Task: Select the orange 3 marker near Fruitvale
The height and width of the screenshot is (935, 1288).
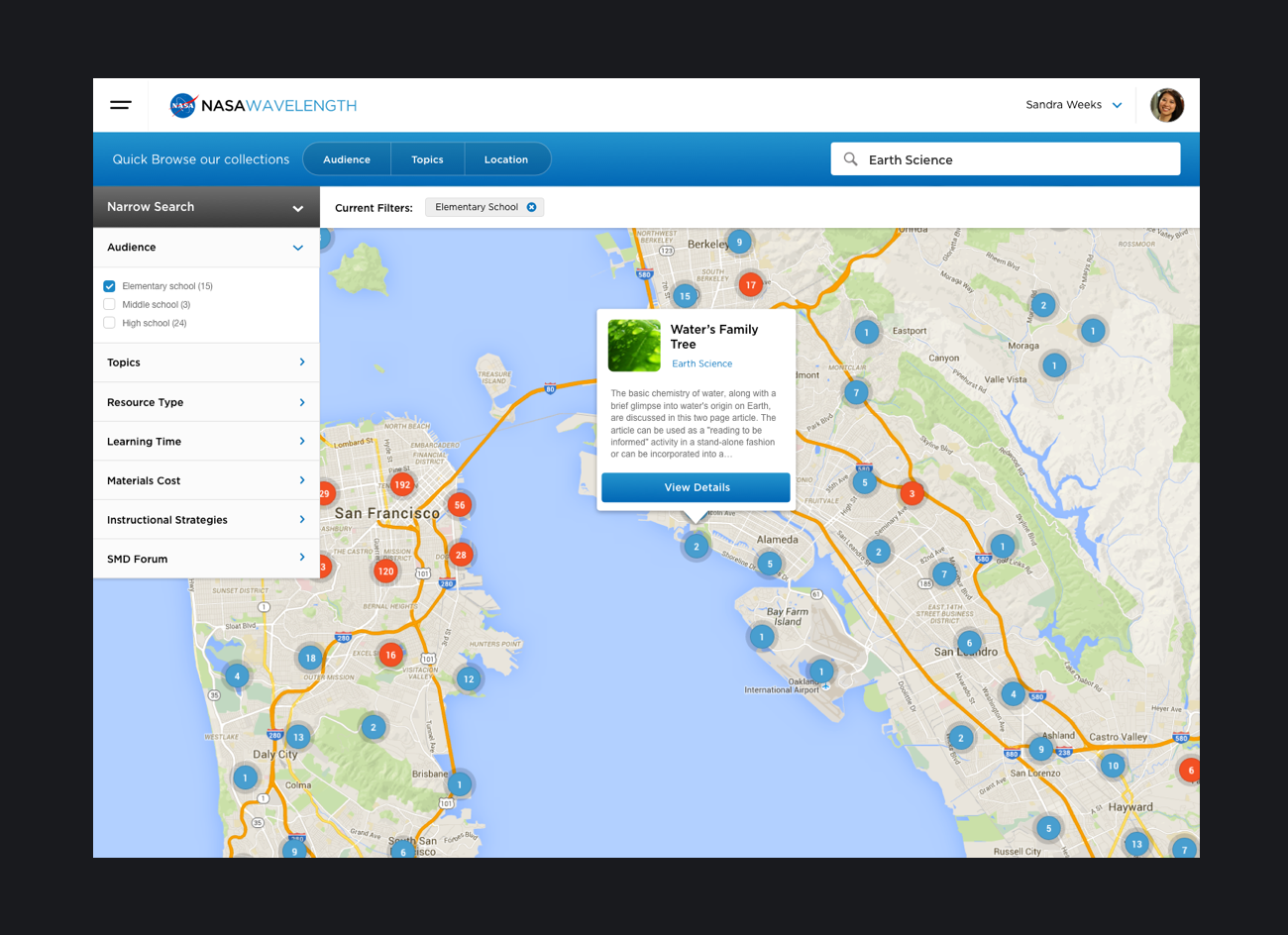Action: click(x=912, y=493)
